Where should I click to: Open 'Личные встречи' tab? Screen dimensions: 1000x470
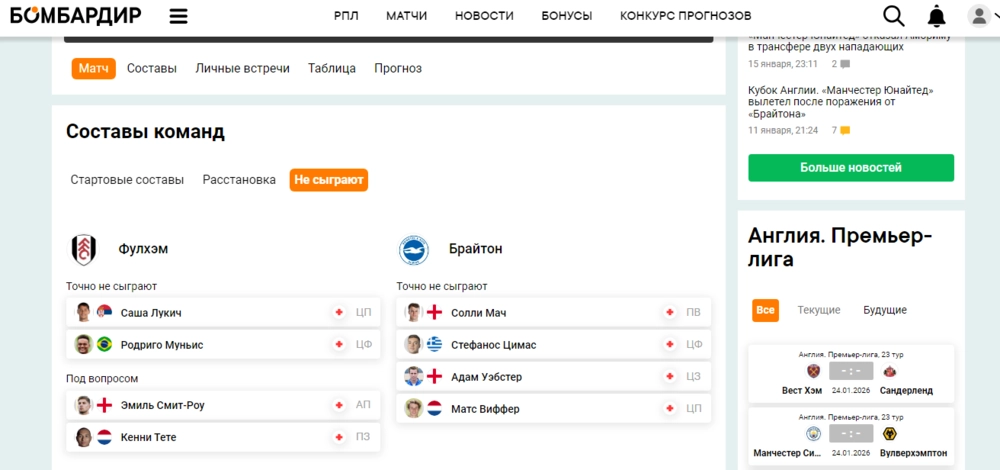coord(242,68)
